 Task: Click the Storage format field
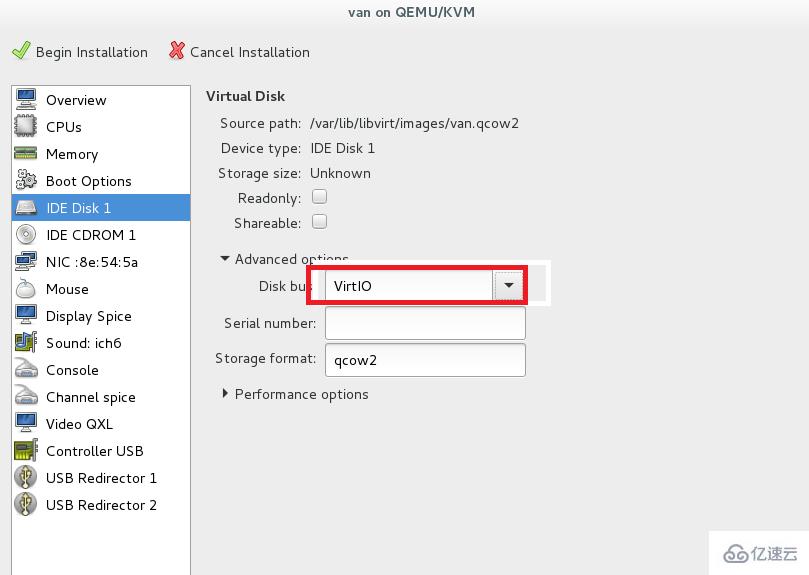tap(425, 360)
